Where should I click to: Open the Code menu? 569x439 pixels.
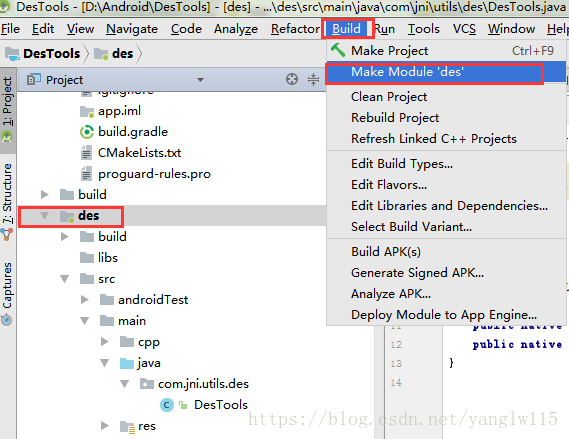(x=186, y=29)
